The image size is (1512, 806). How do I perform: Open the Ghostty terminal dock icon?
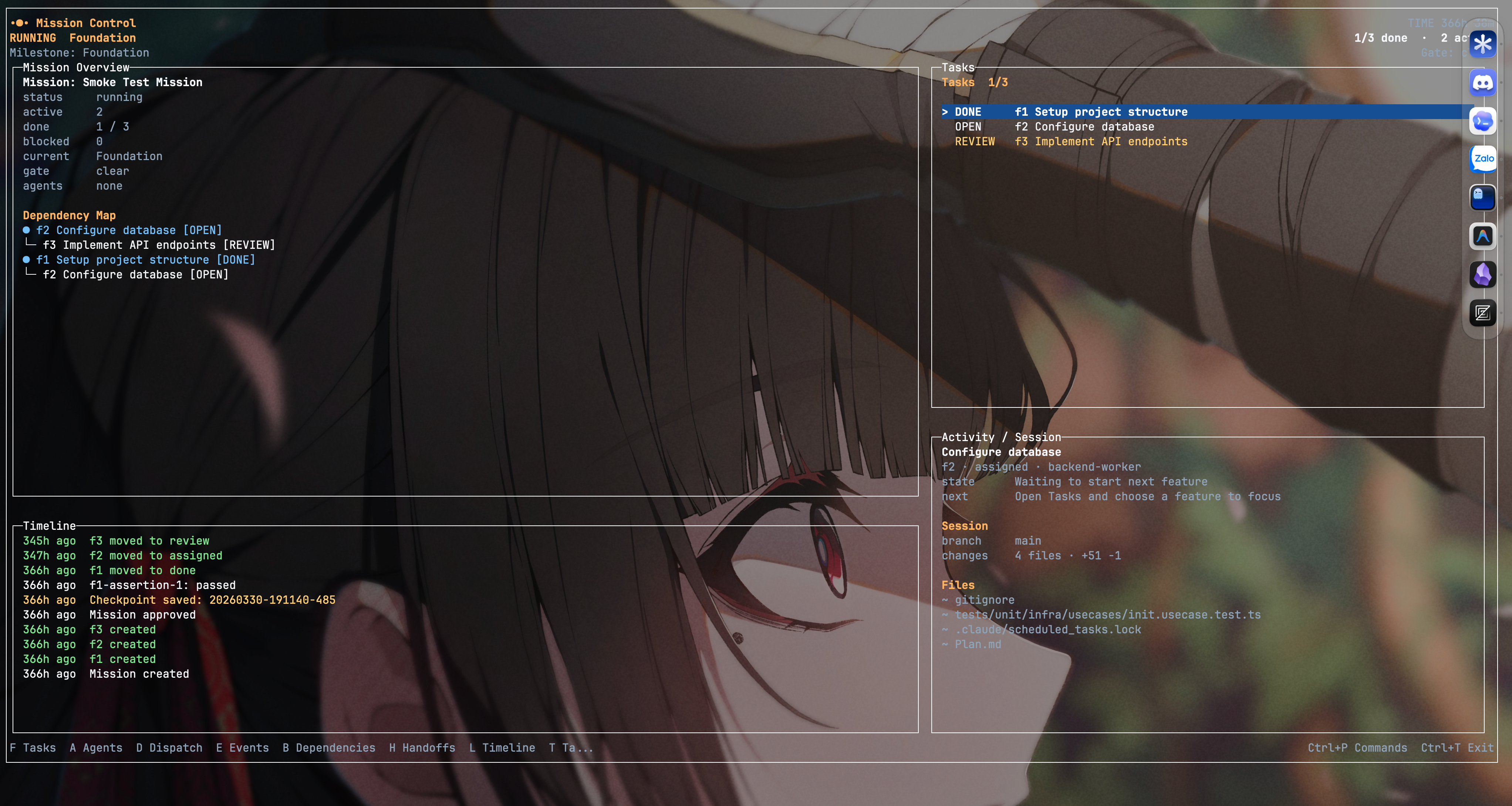[1483, 198]
